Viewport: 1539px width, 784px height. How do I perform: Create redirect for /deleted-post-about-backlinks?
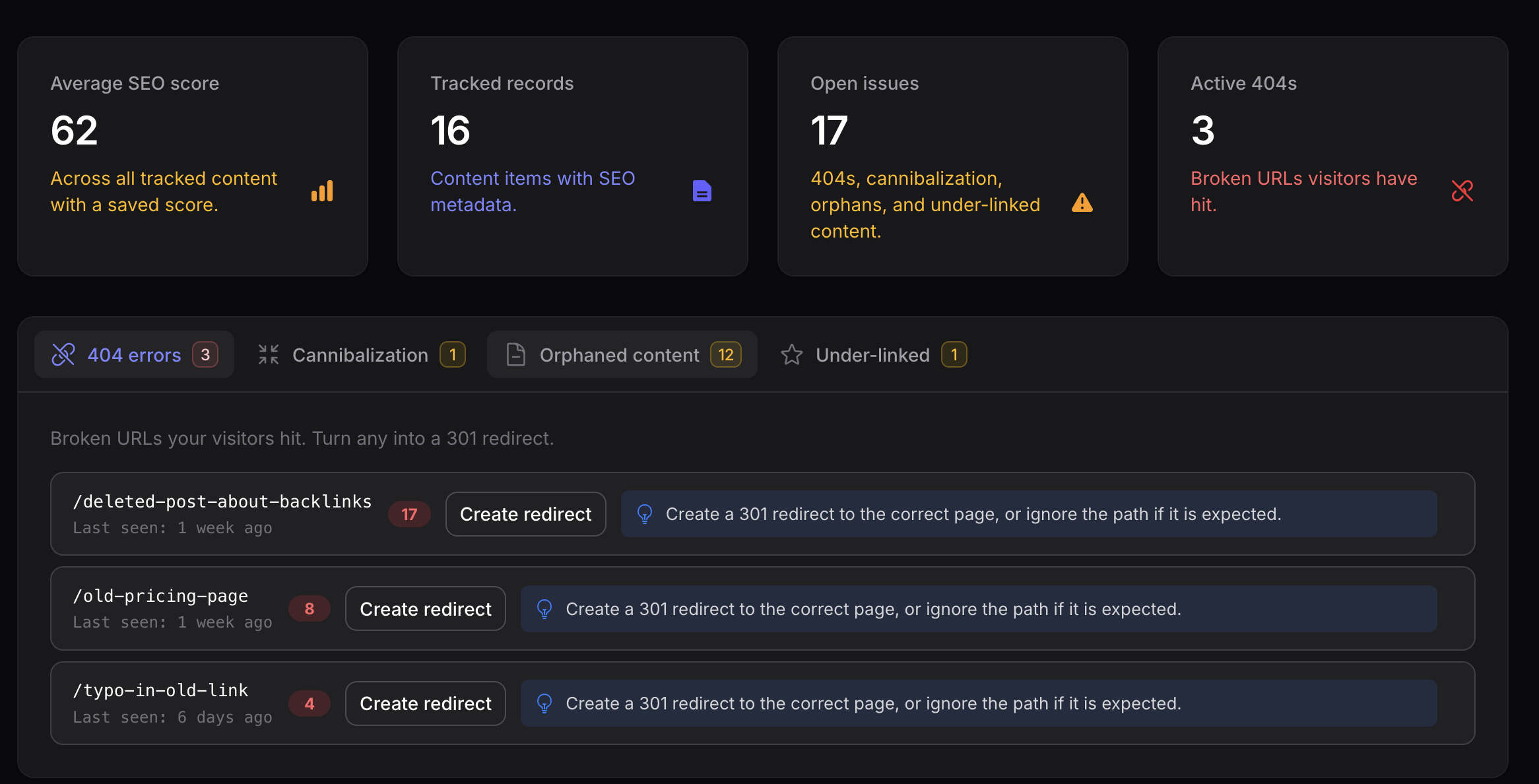[526, 514]
